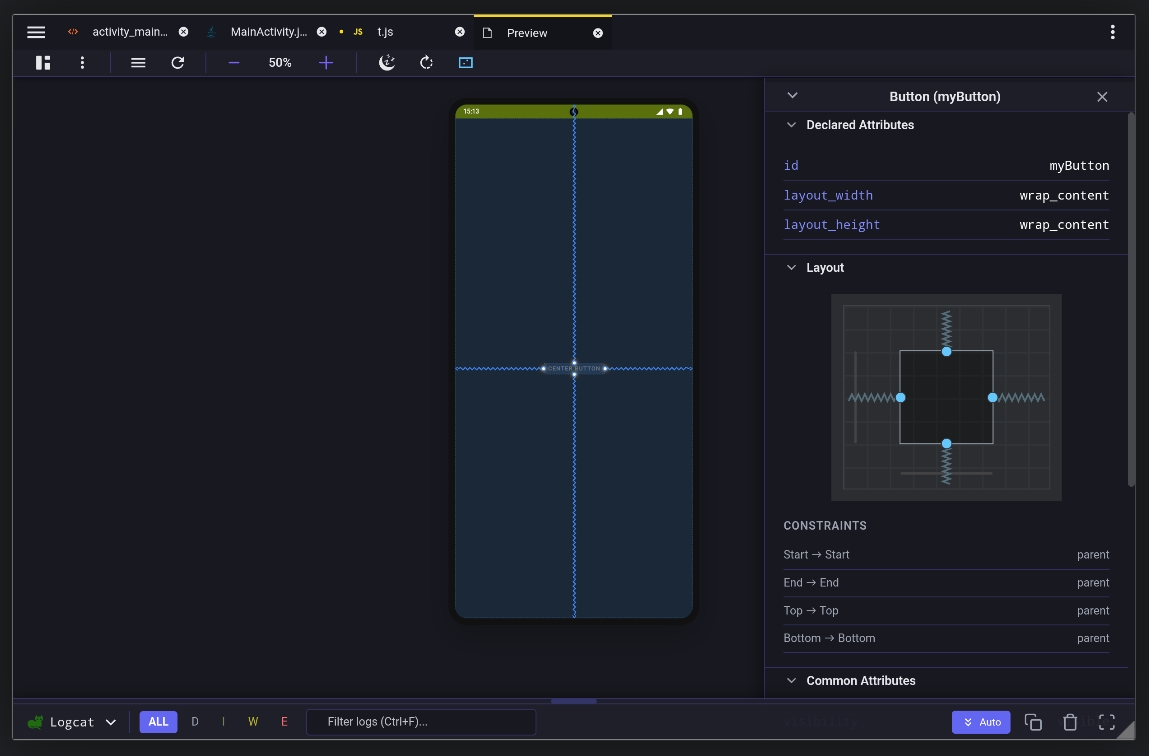Toggle the layout panels view icon

(x=43, y=63)
